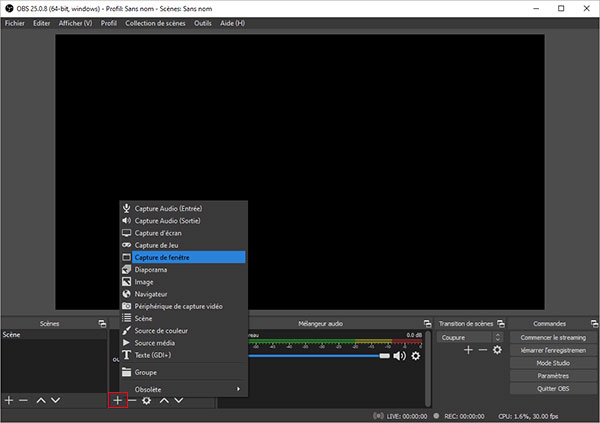Select Scène in the scenes list

pos(14,336)
